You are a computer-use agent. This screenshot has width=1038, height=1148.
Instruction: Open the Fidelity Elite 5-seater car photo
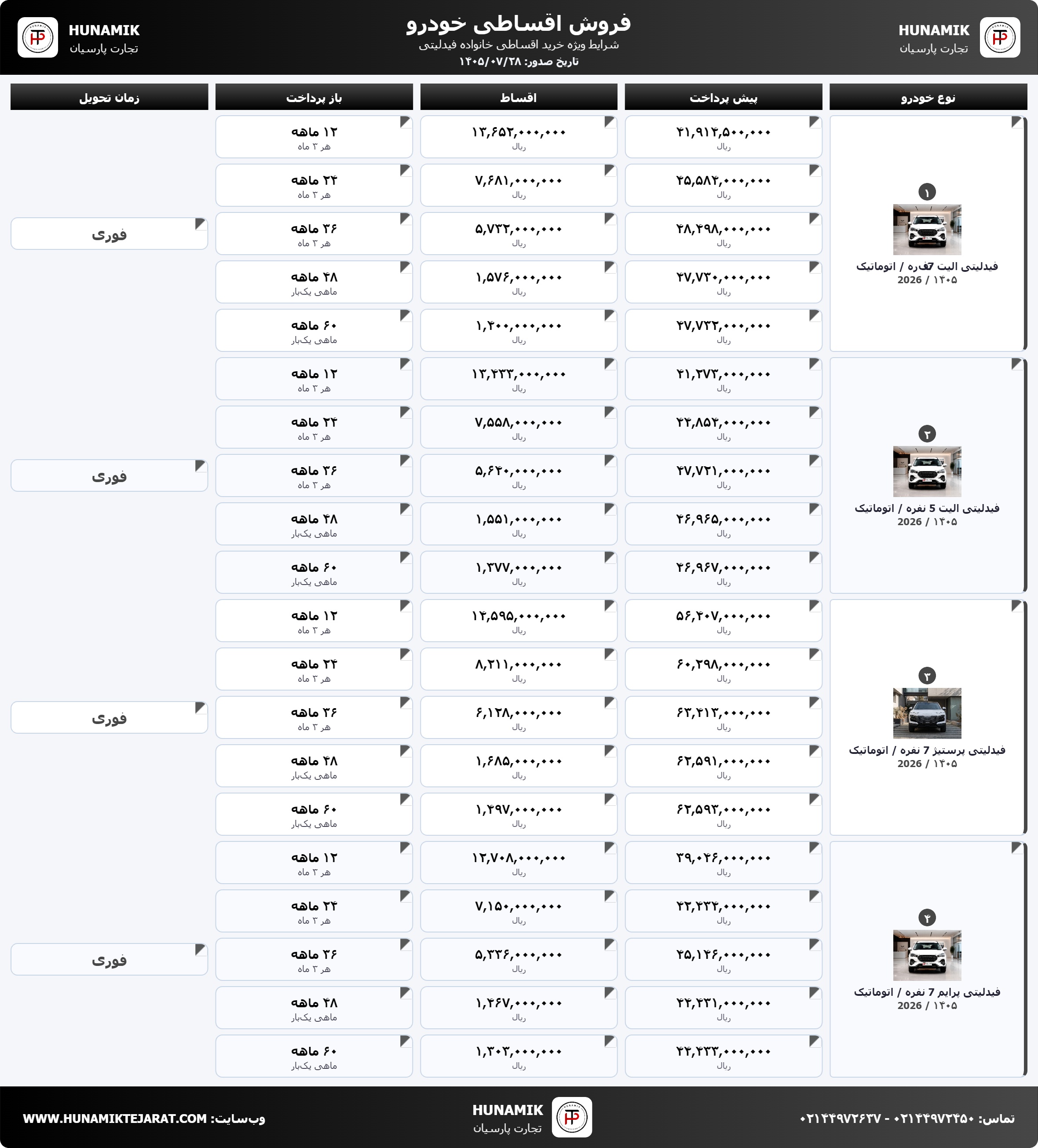coord(927,472)
